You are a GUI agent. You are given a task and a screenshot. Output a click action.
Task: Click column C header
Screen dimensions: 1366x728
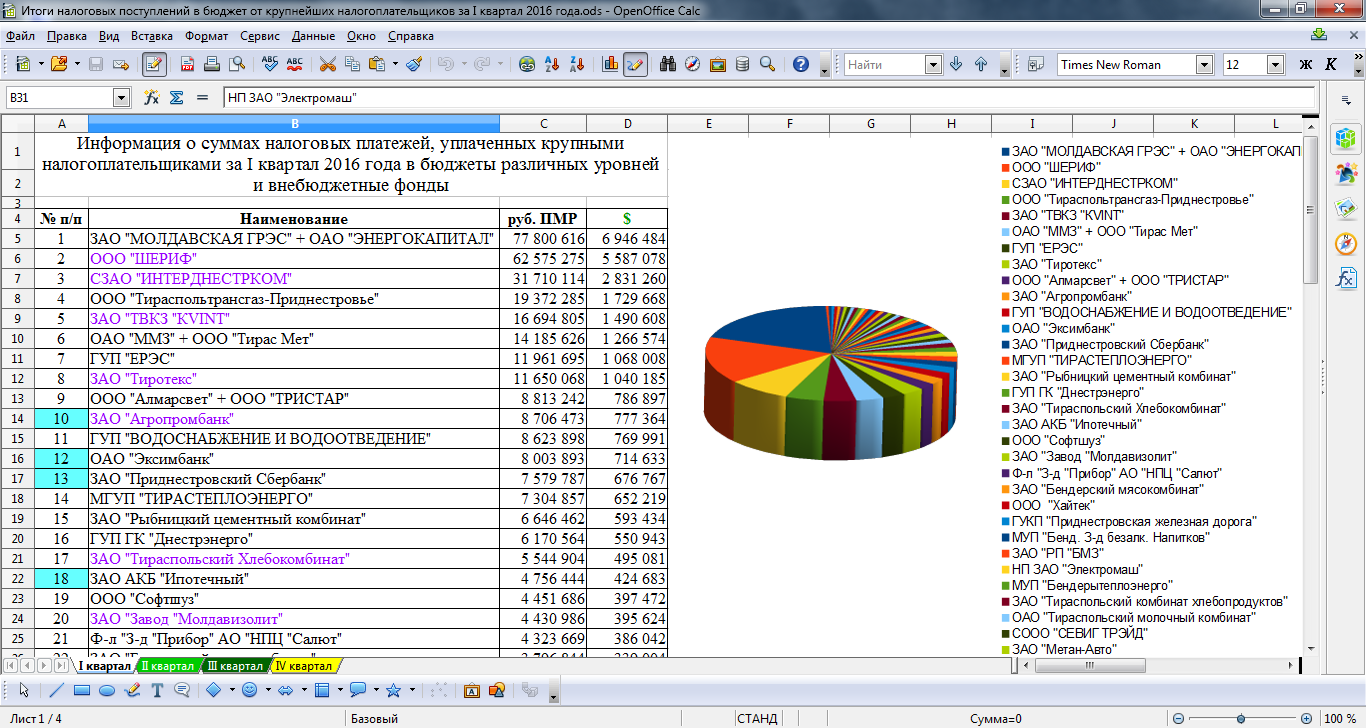[543, 124]
